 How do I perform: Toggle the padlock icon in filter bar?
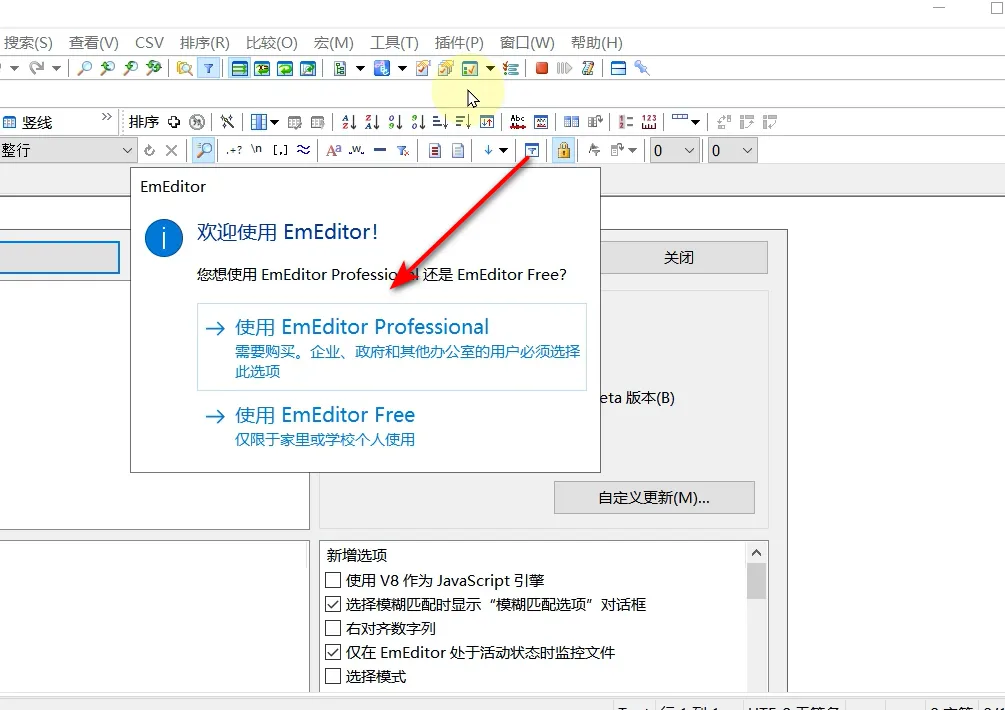click(x=563, y=151)
